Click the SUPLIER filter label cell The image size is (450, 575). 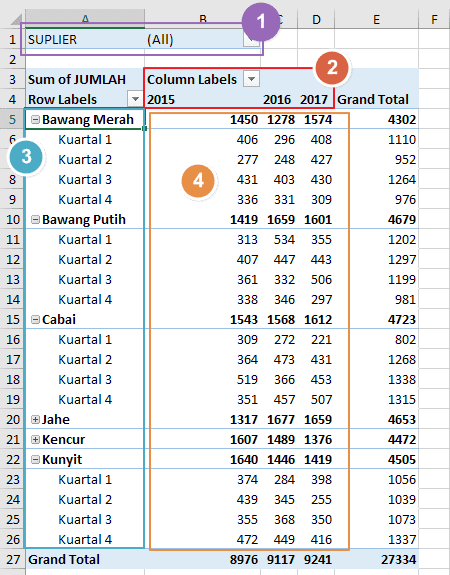[85, 39]
